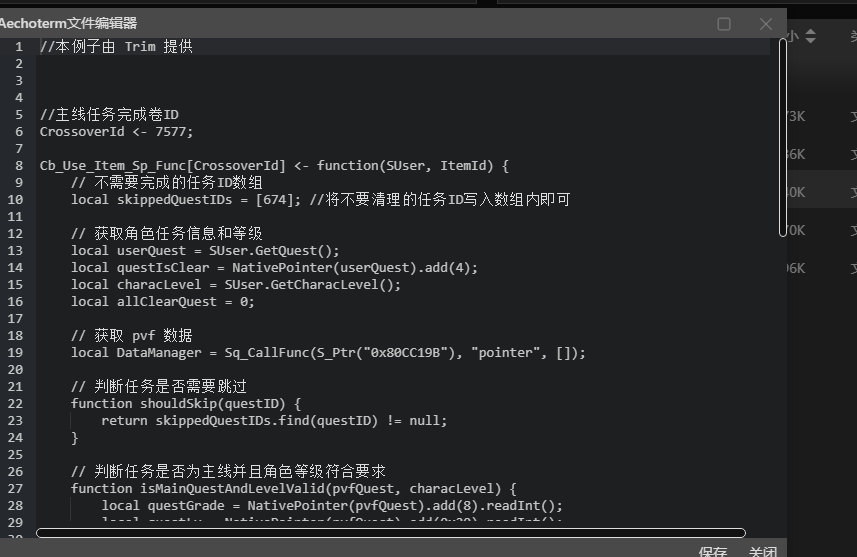Close the file editor with the X icon
The height and width of the screenshot is (557, 857).
[x=766, y=24]
